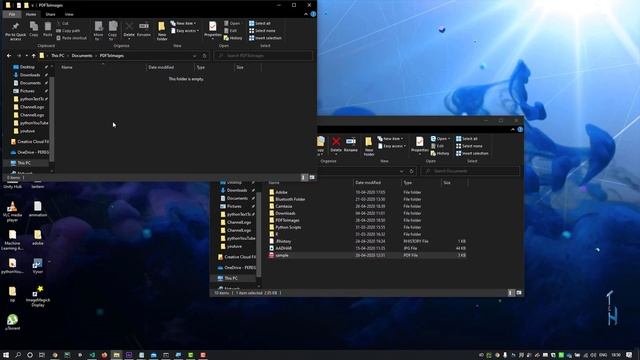The height and width of the screenshot is (360, 640).
Task: Open address bar history dropdown in PDFToImages window
Action: point(194,56)
